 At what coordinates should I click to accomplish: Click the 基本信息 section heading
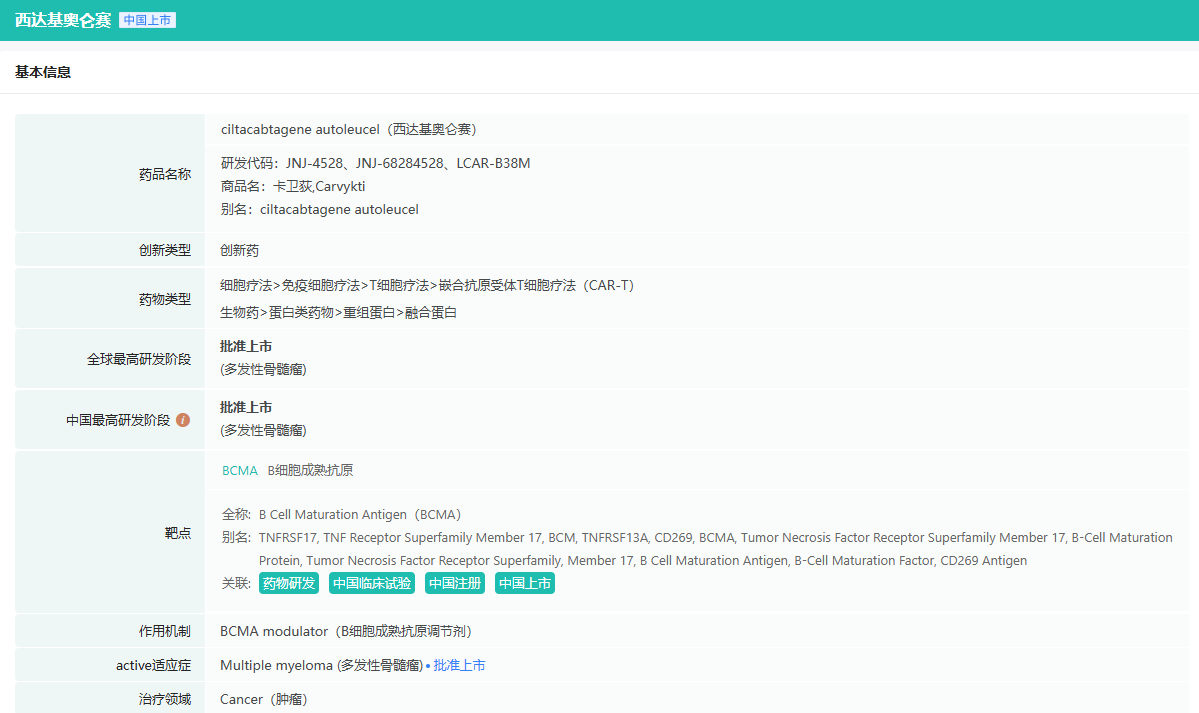(43, 72)
